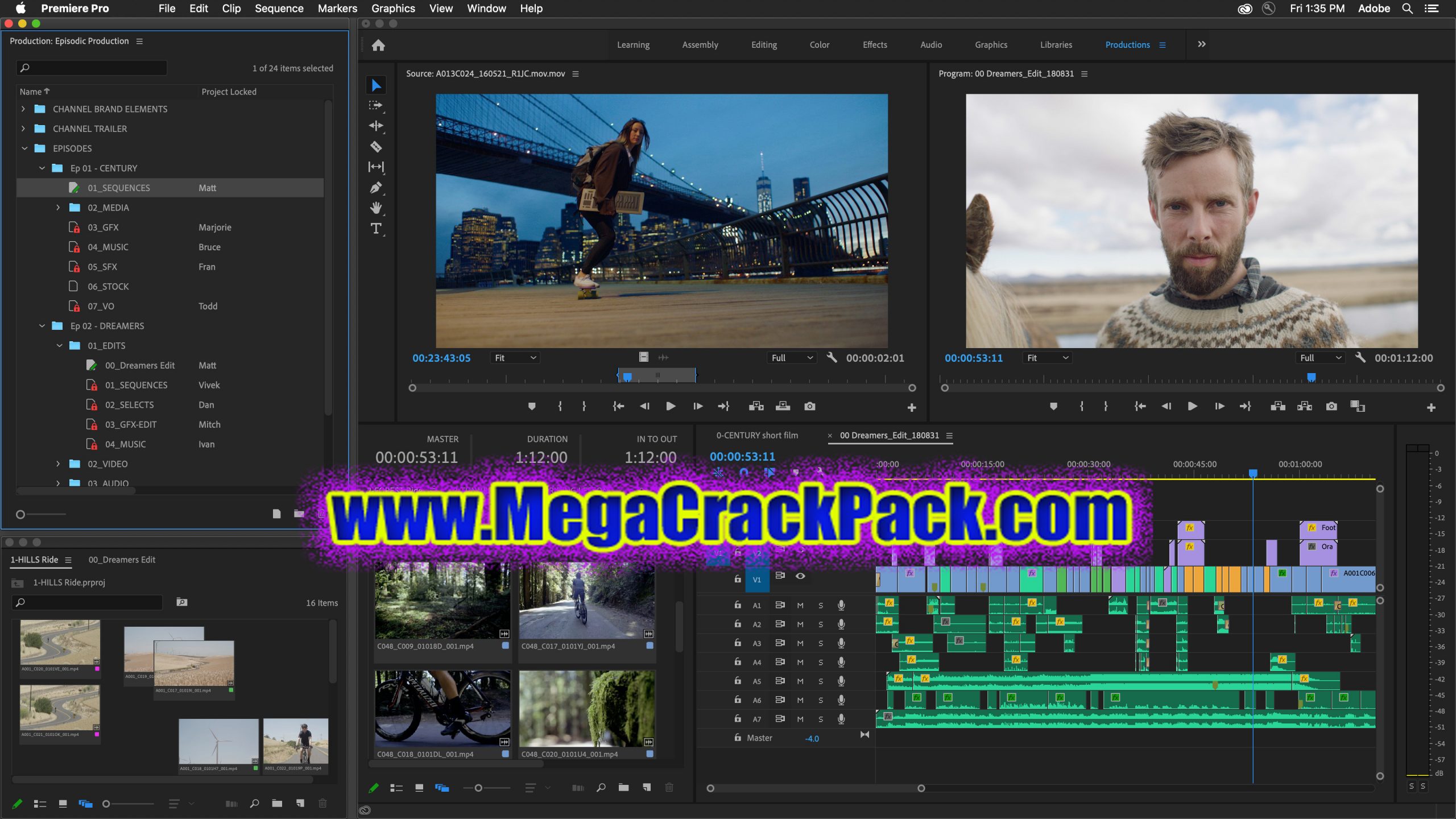Image resolution: width=1456 pixels, height=819 pixels.
Task: Click Overwrite button in Source monitor
Action: tap(783, 406)
